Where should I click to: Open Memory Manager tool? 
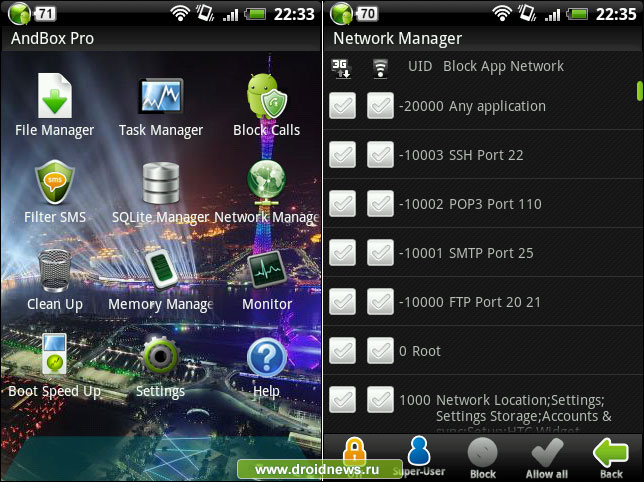pyautogui.click(x=161, y=272)
